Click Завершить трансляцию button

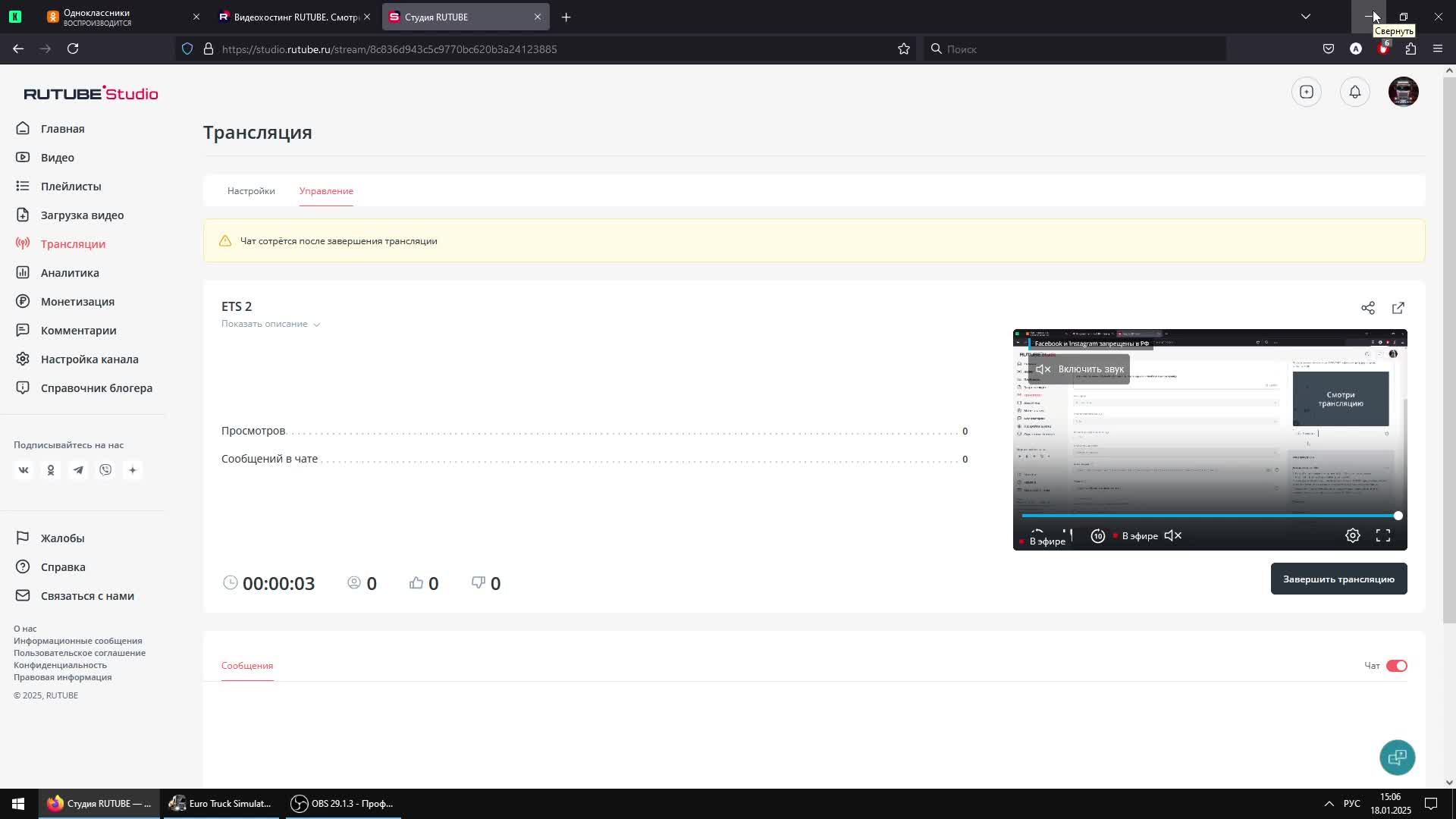(x=1338, y=579)
